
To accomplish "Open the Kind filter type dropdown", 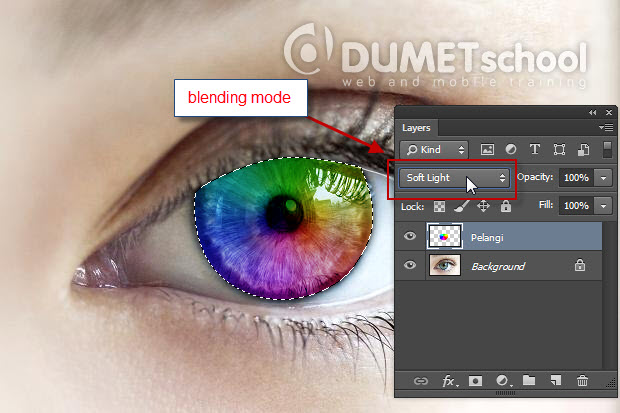I will (x=434, y=150).
